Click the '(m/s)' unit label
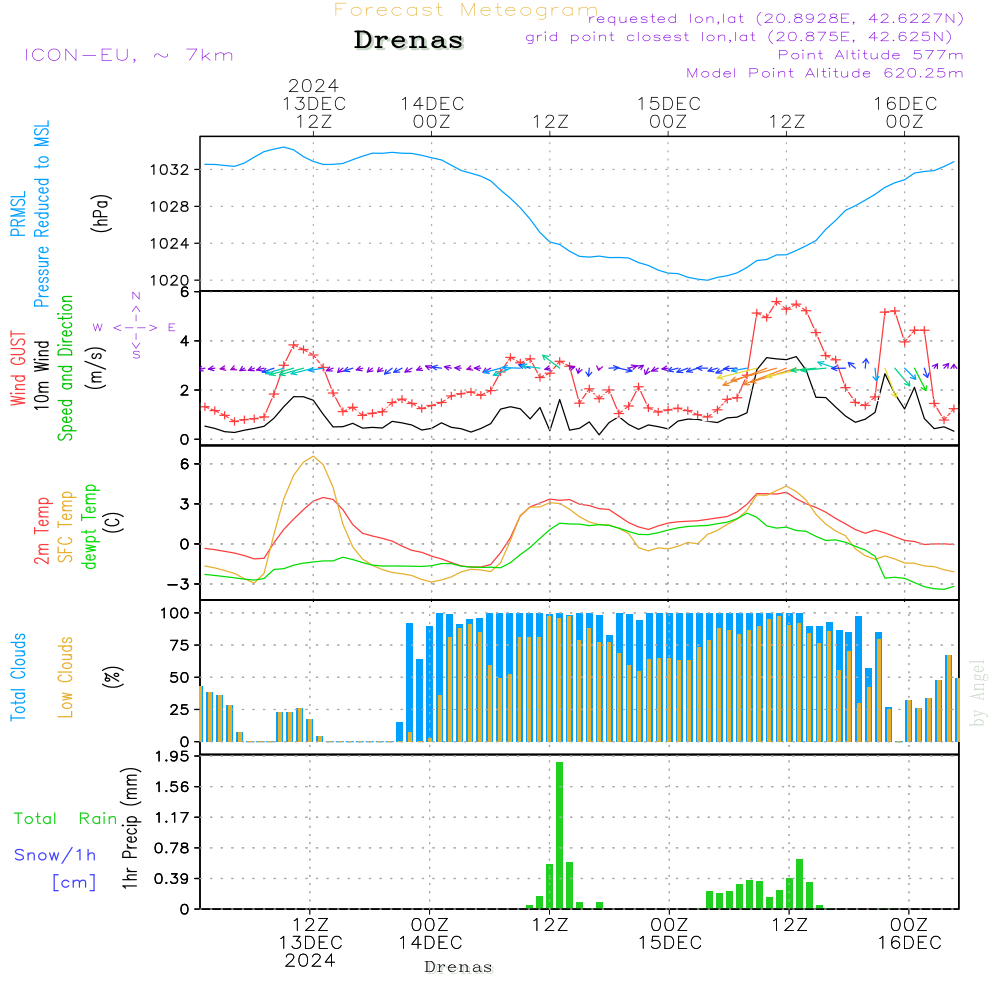1000x1000 pixels. coord(96,368)
